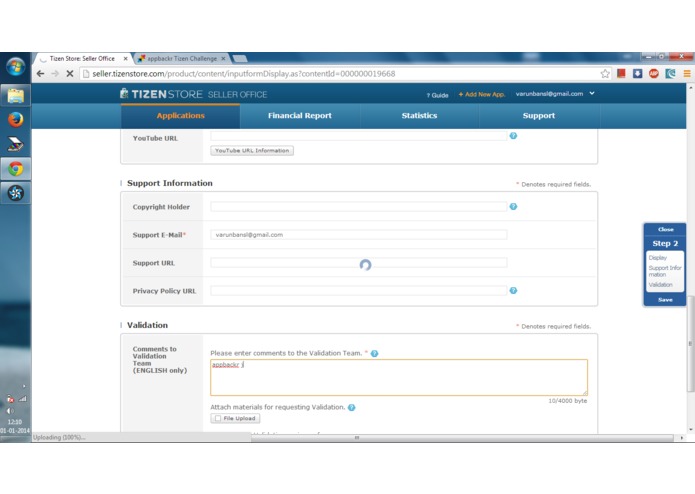Click the teal extension icon in toolbar
Viewport: 695px width, 494px height.
(x=670, y=74)
